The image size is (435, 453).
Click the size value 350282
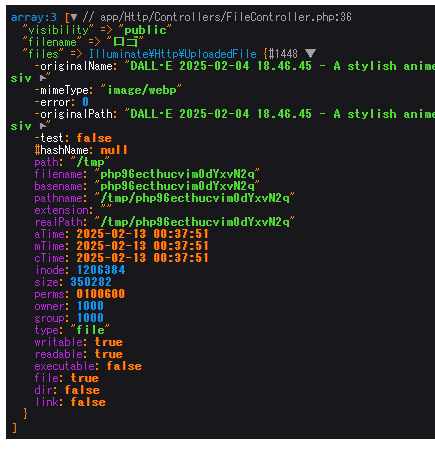(x=91, y=282)
